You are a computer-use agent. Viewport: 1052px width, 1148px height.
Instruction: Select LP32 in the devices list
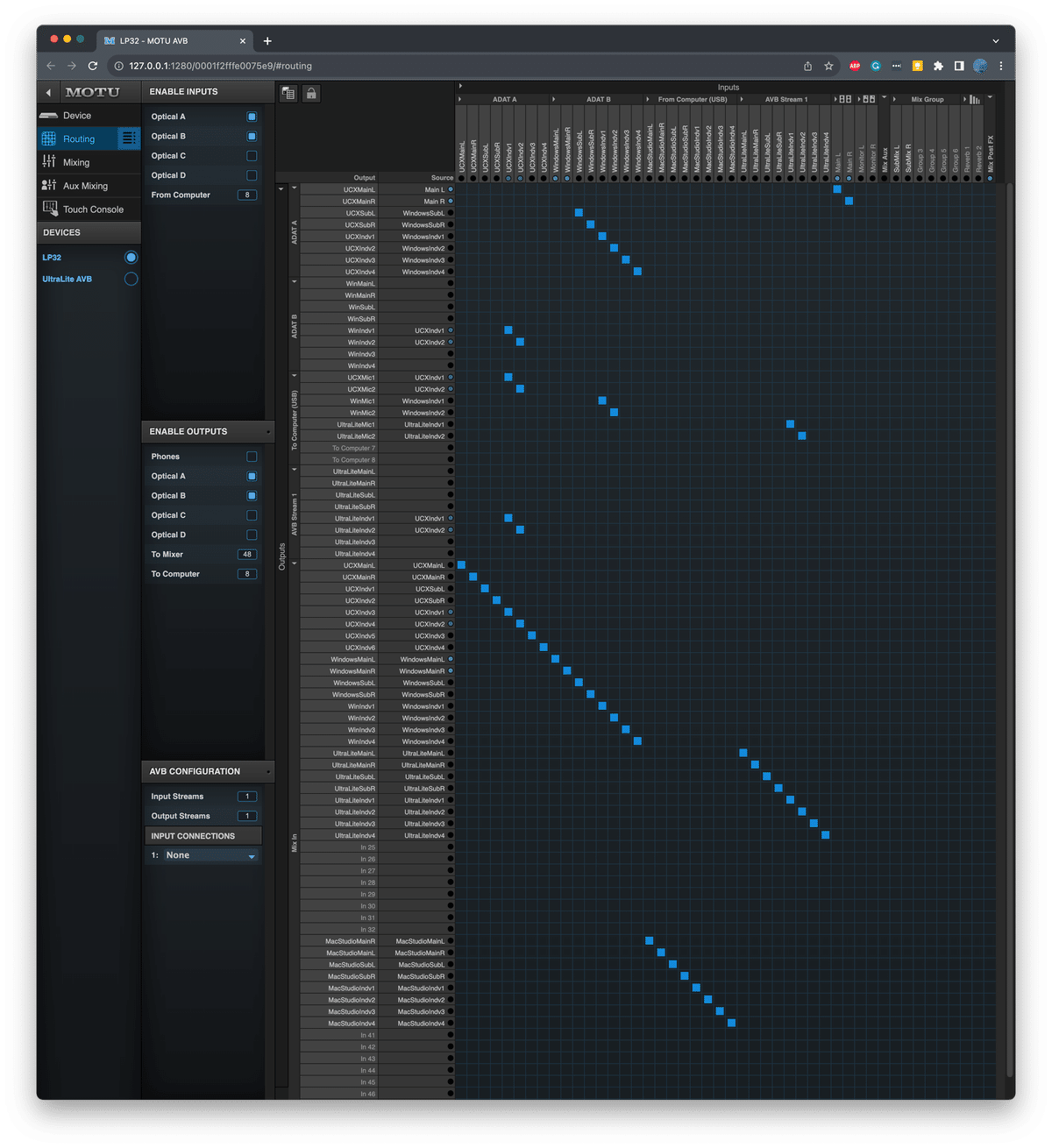click(52, 258)
